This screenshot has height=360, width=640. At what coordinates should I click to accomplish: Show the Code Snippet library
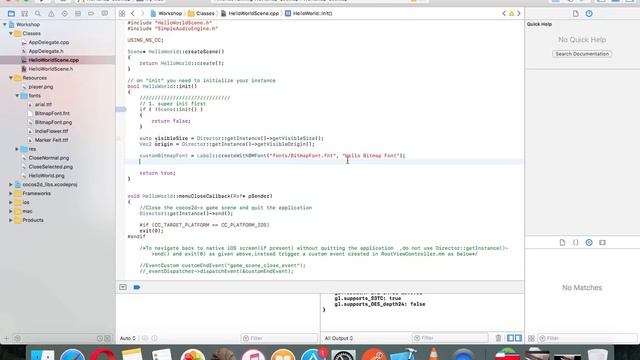(x=576, y=242)
